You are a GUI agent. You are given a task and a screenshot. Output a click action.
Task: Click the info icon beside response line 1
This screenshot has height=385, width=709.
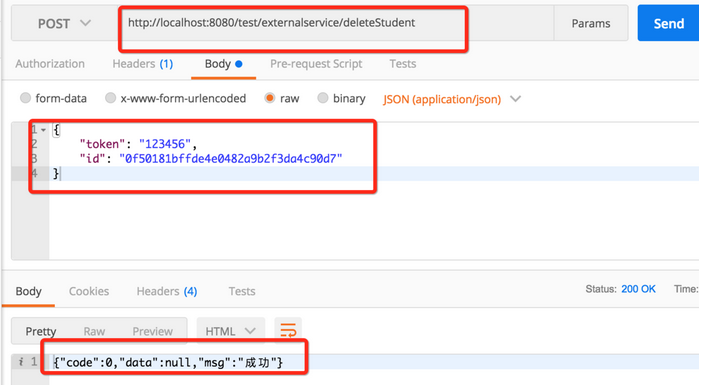coord(20,361)
